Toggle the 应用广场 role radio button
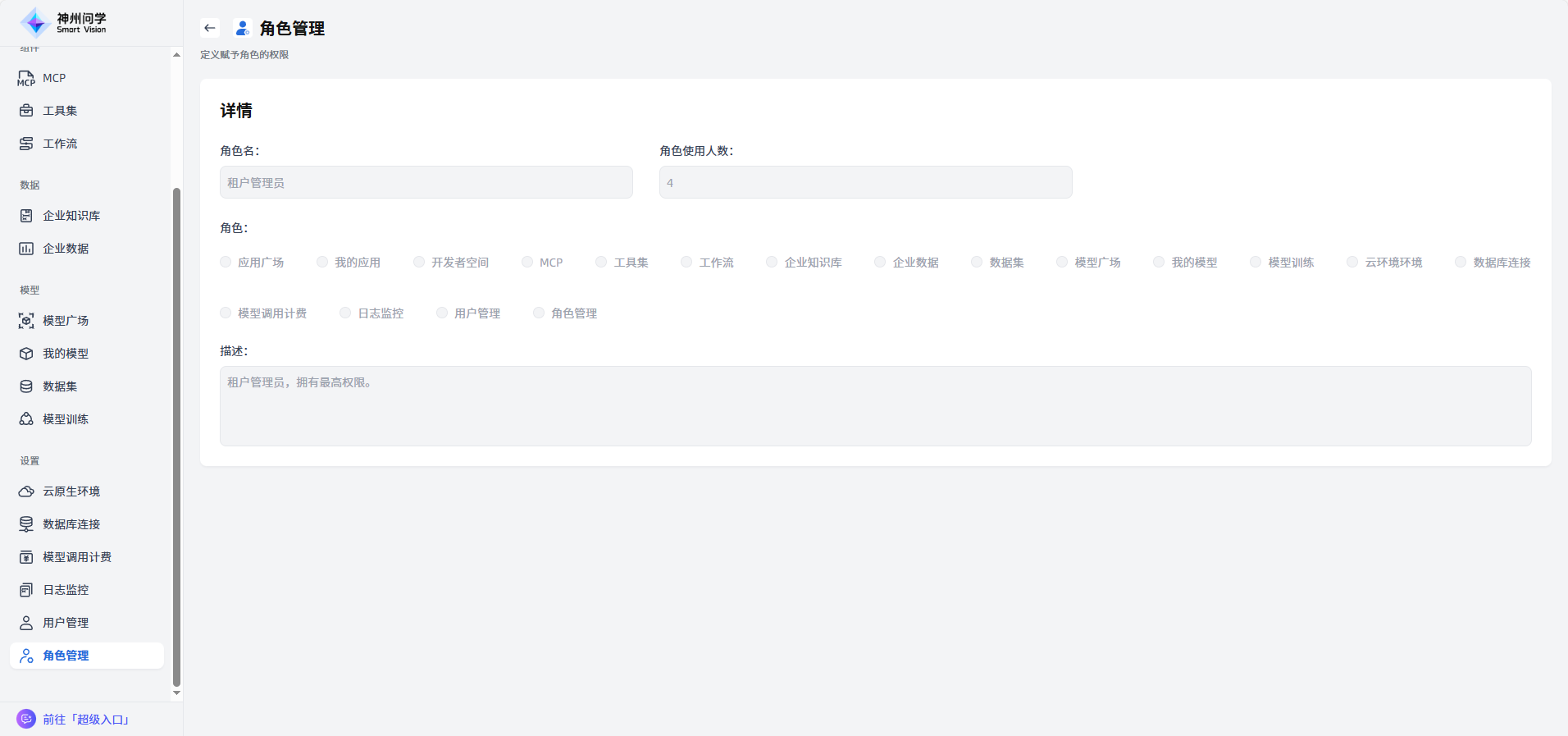 pos(226,262)
